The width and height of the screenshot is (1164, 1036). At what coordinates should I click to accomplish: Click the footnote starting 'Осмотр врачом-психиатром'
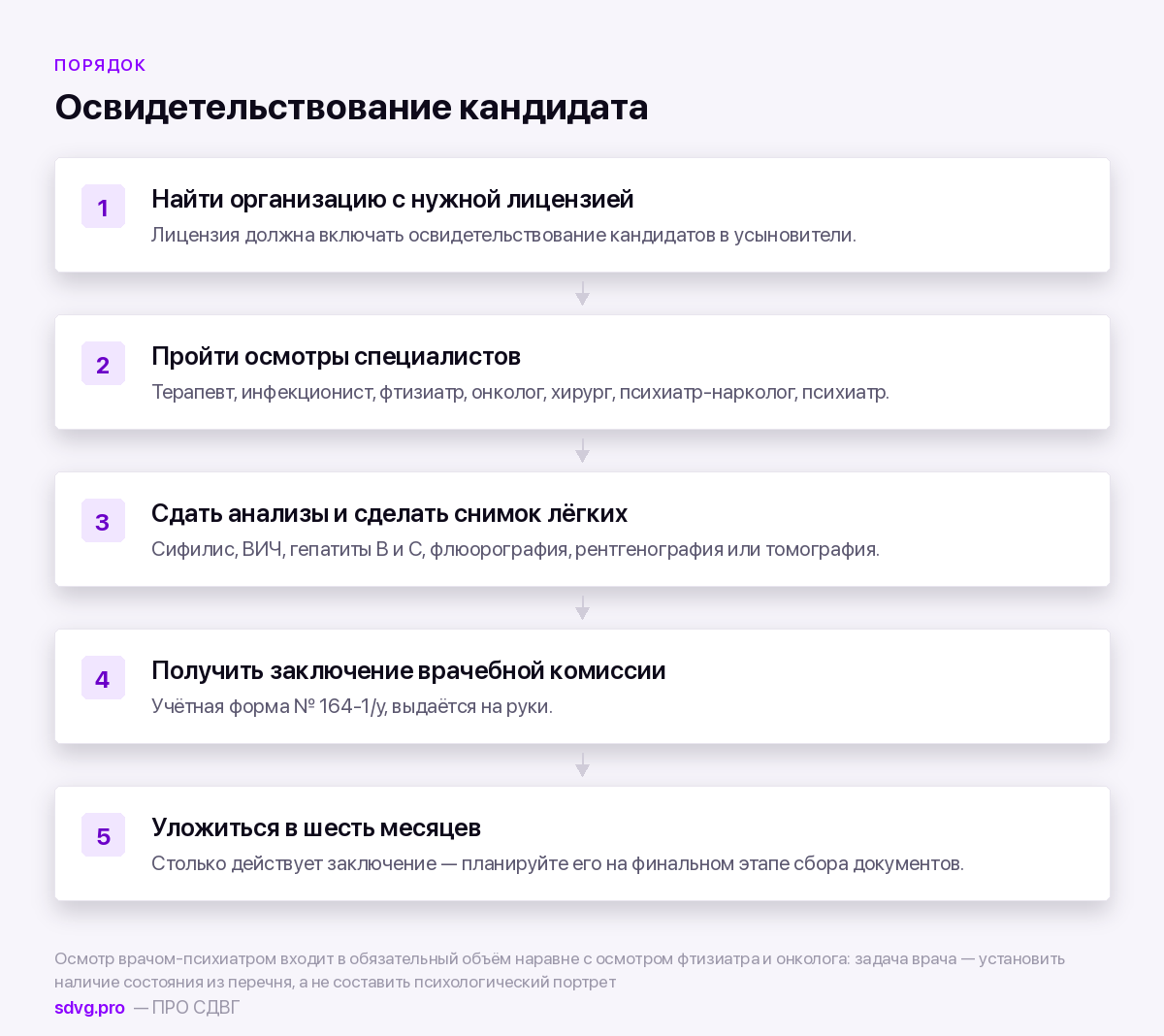[x=560, y=970]
